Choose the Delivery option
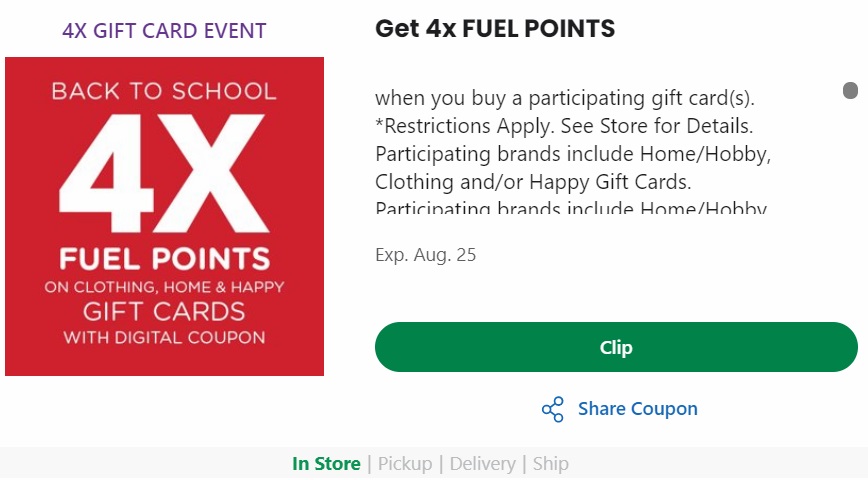This screenshot has width=868, height=480. click(x=482, y=464)
